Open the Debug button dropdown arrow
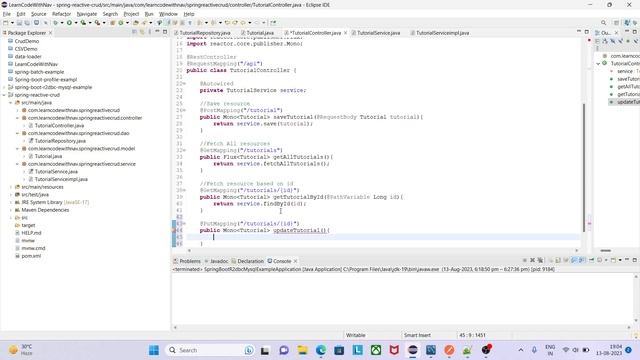The height and width of the screenshot is (360, 640). [x=62, y=23]
